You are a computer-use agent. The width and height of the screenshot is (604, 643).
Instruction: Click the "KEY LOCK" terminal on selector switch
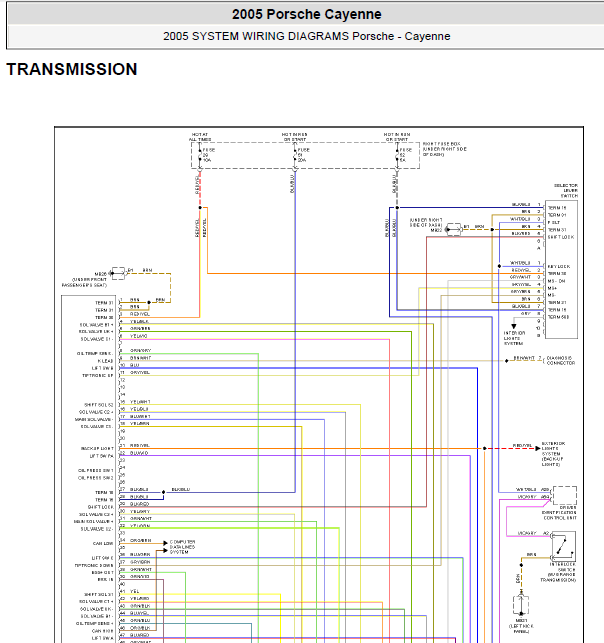click(x=558, y=267)
